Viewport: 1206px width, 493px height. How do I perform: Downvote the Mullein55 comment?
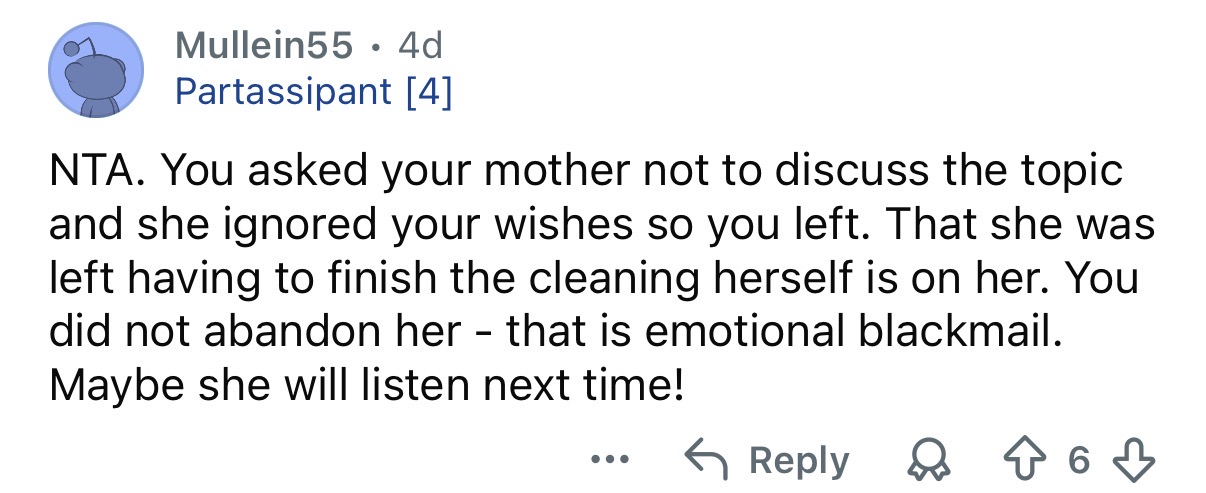click(1115, 460)
